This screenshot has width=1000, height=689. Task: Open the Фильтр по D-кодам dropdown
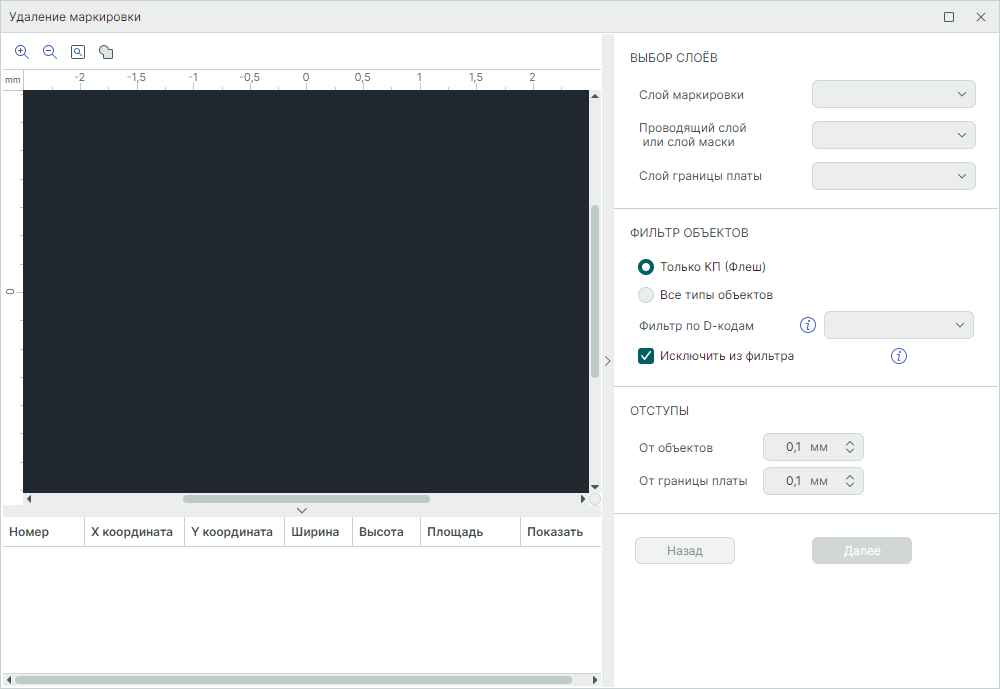pos(898,325)
